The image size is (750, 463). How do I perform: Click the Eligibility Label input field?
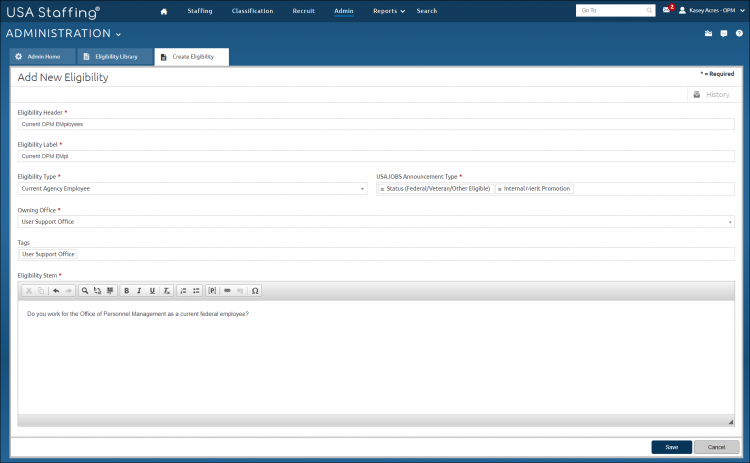click(x=376, y=156)
